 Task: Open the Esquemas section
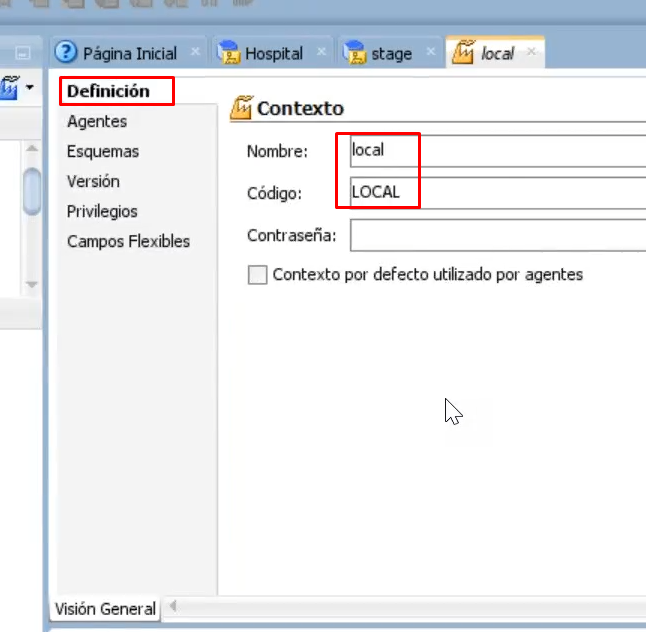103,151
